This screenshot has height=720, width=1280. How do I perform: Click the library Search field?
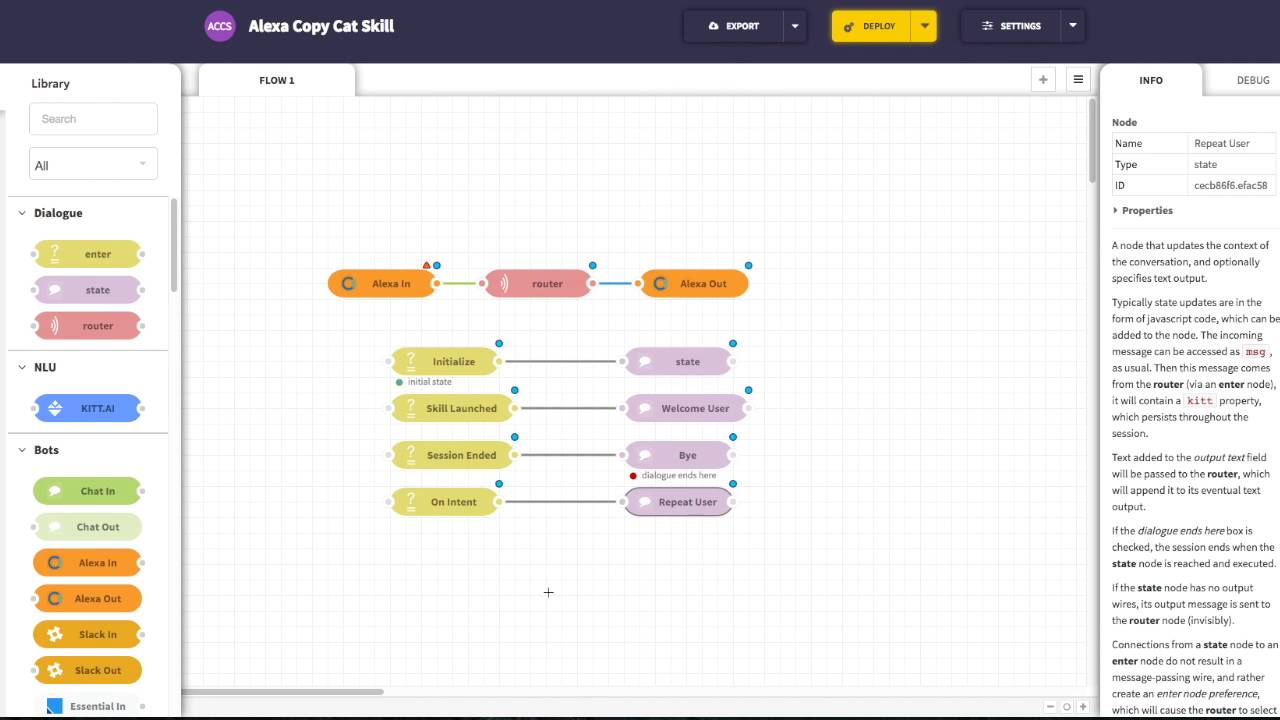click(x=93, y=119)
